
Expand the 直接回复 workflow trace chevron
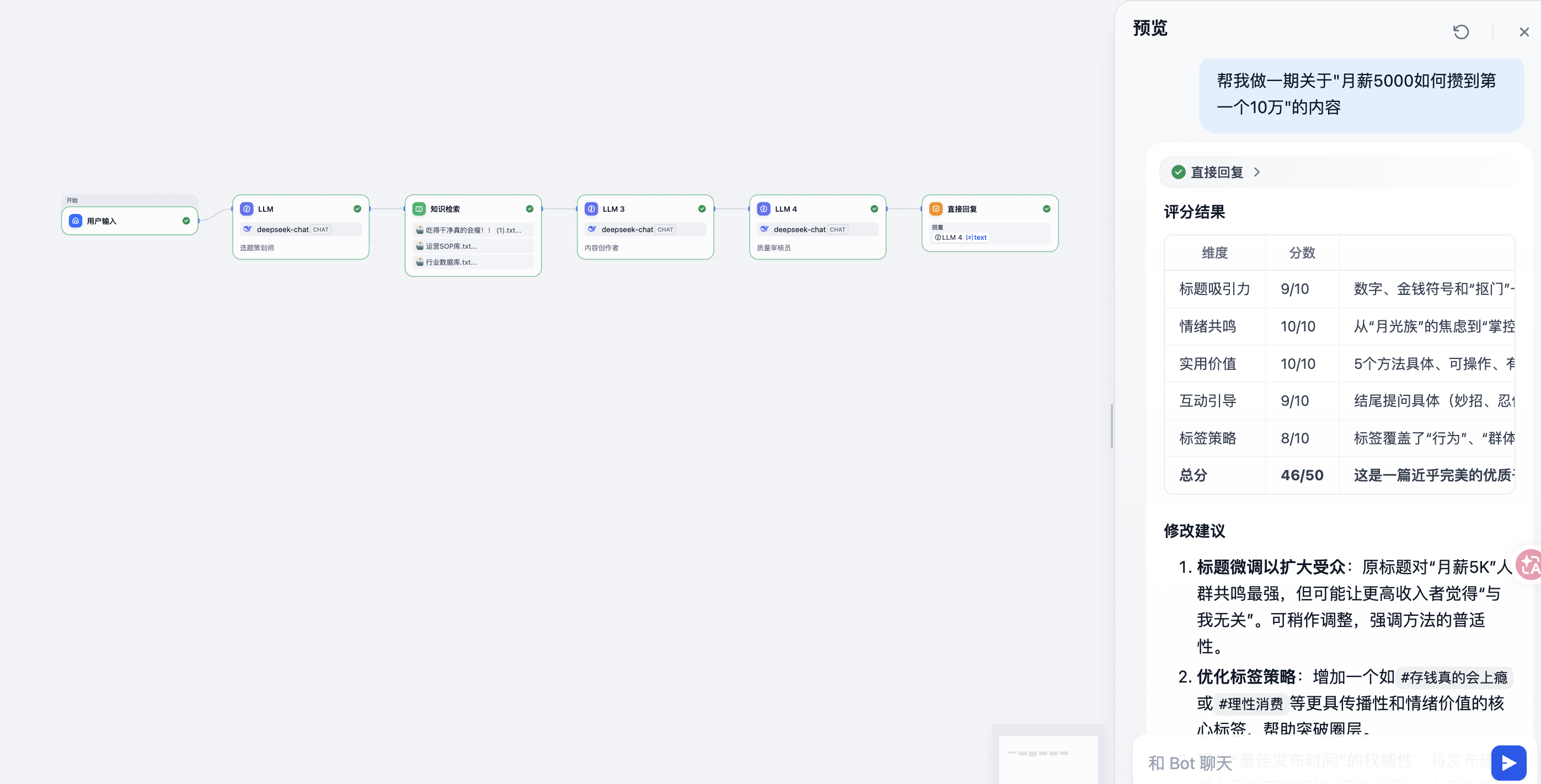(x=1256, y=172)
